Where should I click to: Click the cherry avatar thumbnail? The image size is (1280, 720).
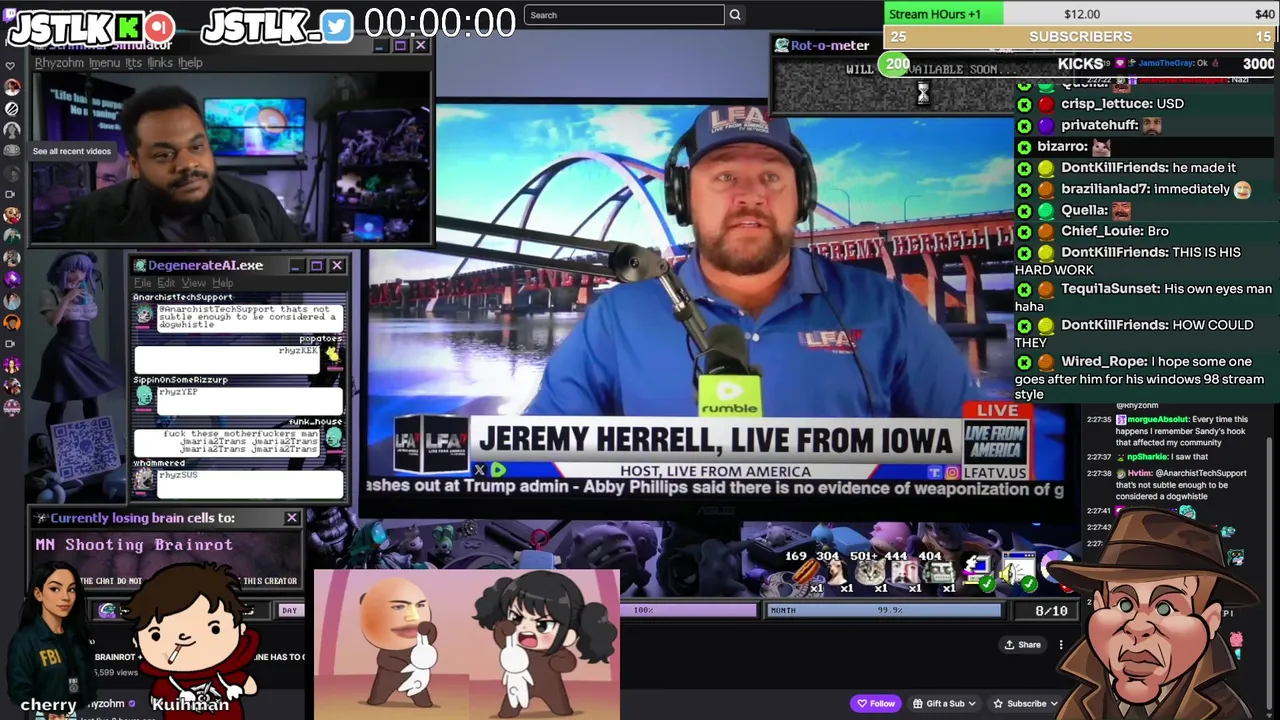pyautogui.click(x=50, y=634)
